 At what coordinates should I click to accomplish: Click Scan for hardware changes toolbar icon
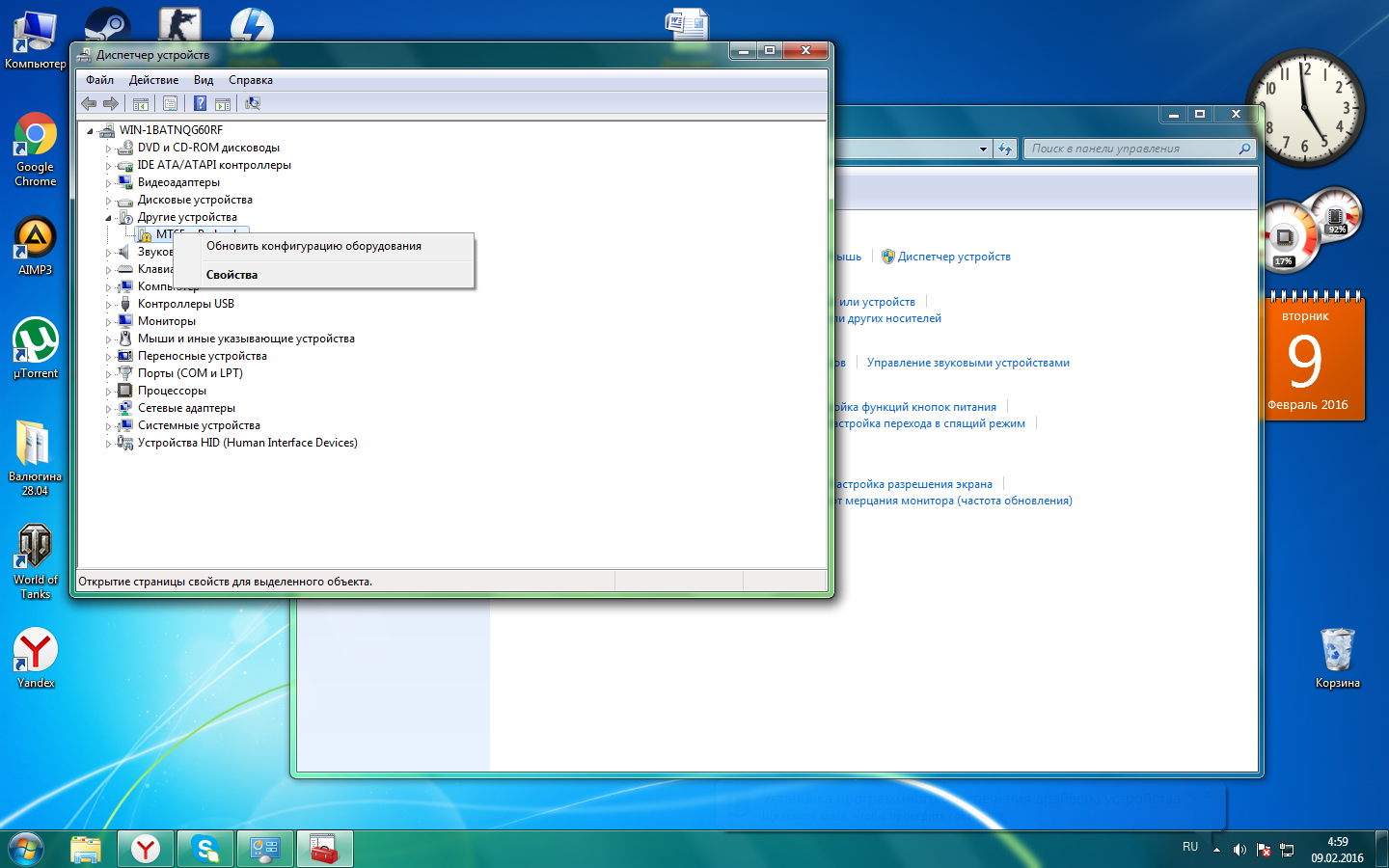point(253,103)
